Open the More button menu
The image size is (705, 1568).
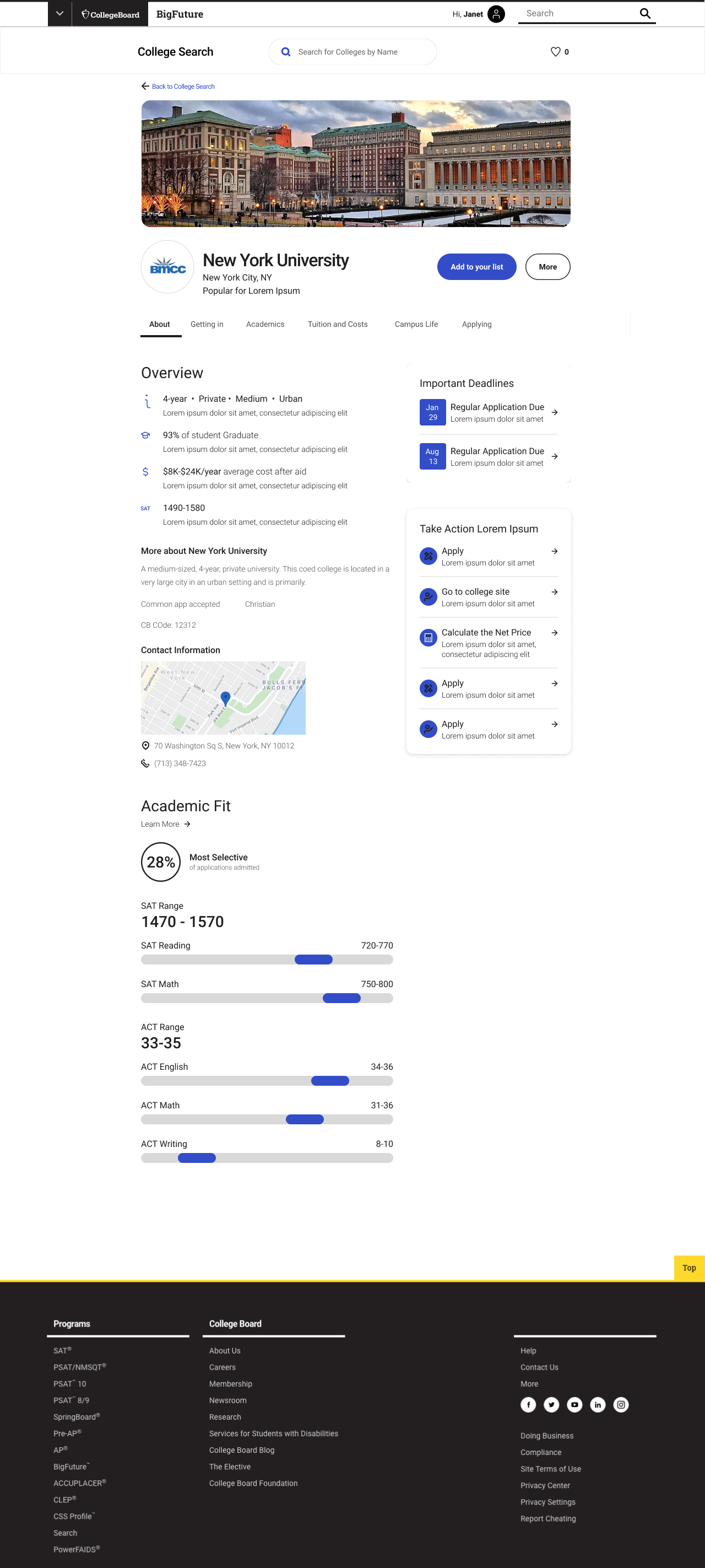pyautogui.click(x=547, y=267)
